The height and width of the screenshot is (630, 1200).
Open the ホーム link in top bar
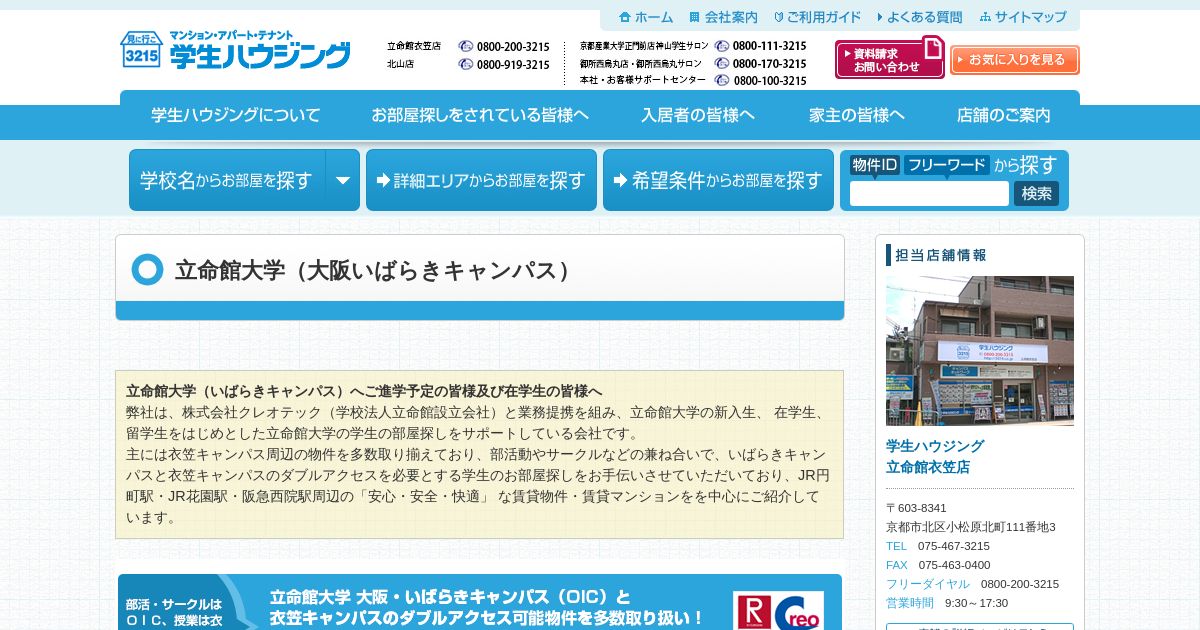click(x=647, y=17)
